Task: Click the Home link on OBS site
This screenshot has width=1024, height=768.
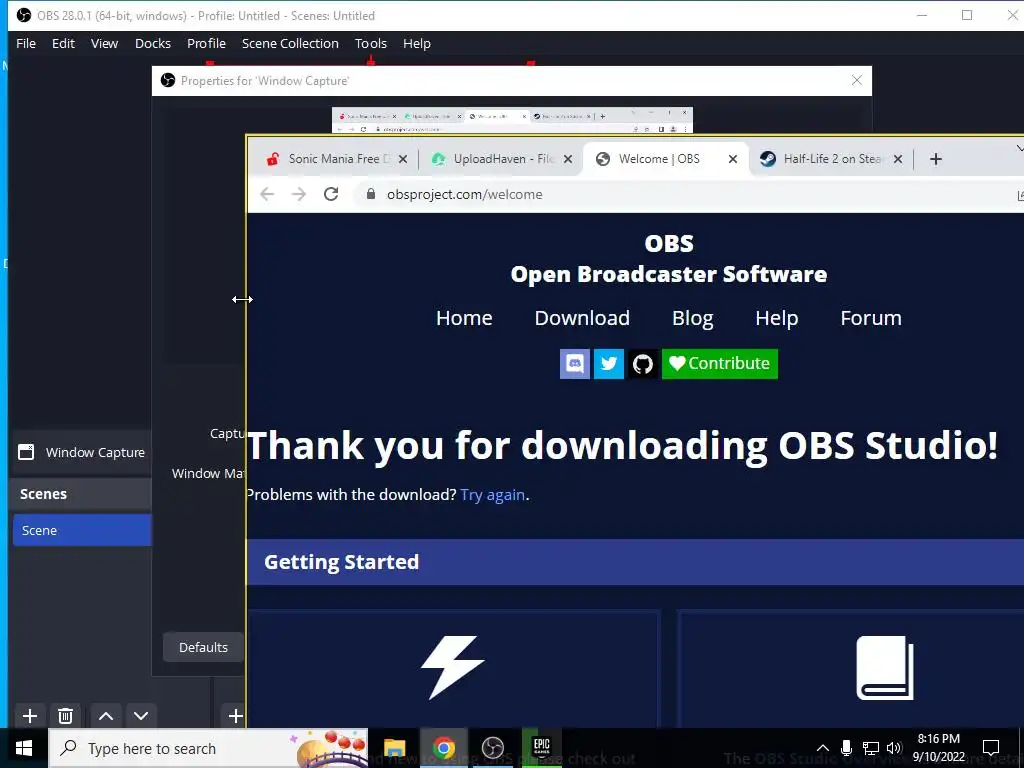Action: point(464,318)
